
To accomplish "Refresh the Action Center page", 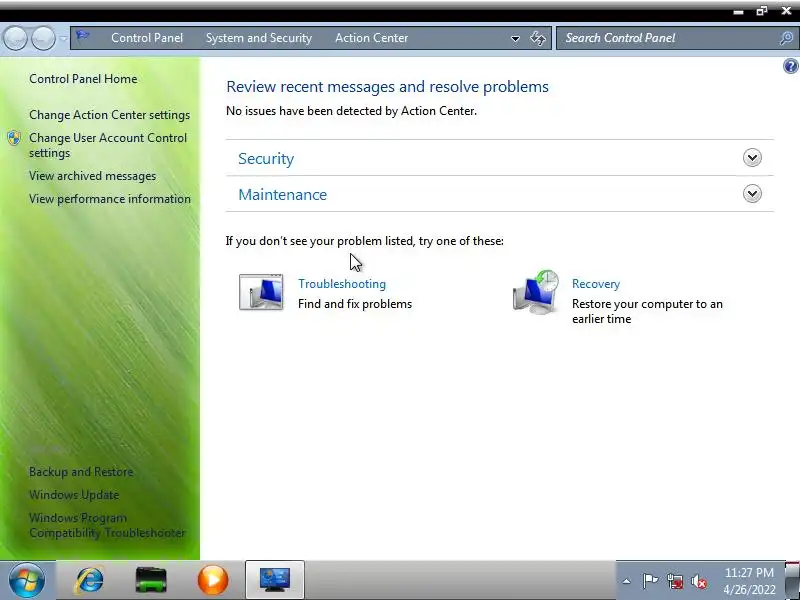I will click(x=538, y=38).
